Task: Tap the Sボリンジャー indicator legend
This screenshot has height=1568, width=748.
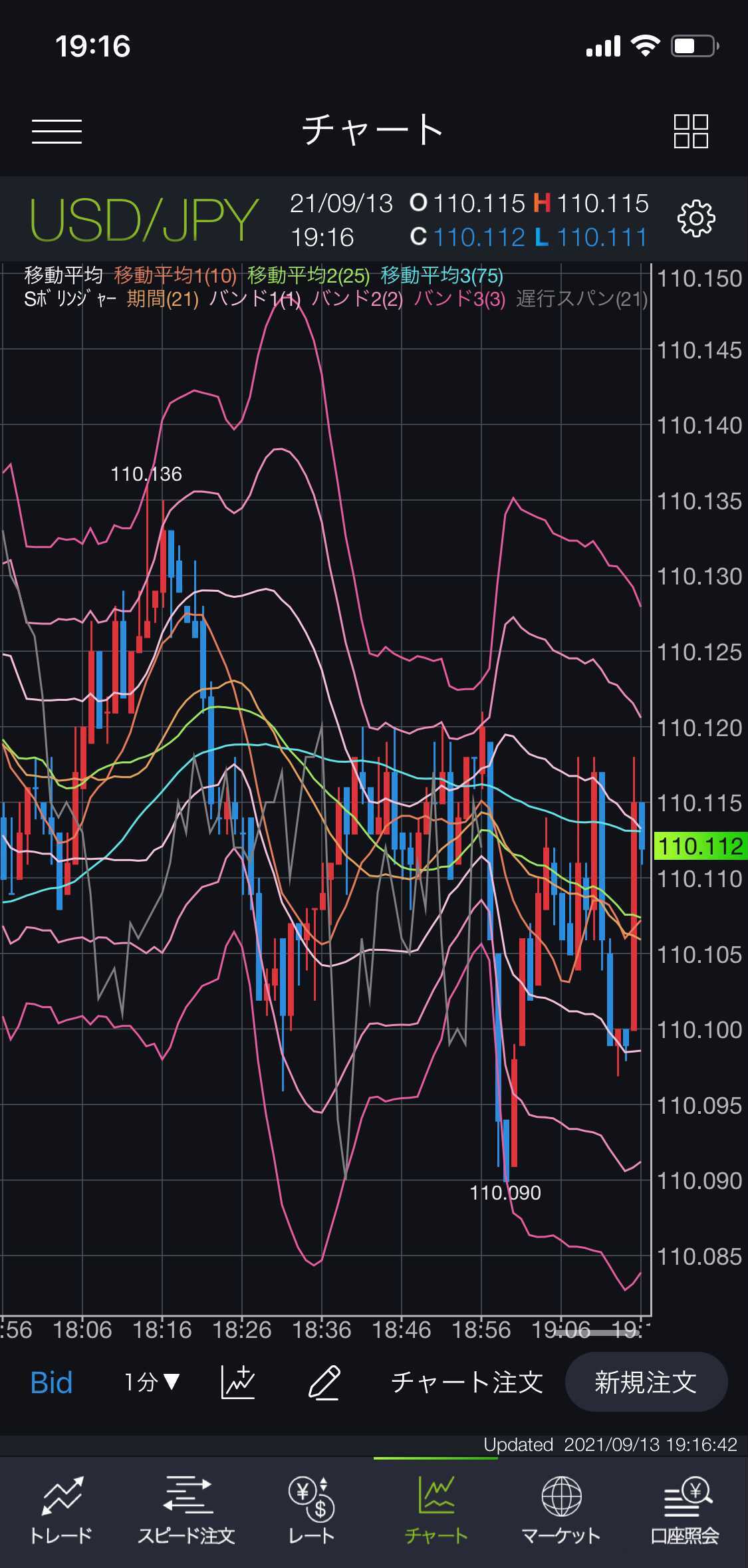Action: (70, 299)
